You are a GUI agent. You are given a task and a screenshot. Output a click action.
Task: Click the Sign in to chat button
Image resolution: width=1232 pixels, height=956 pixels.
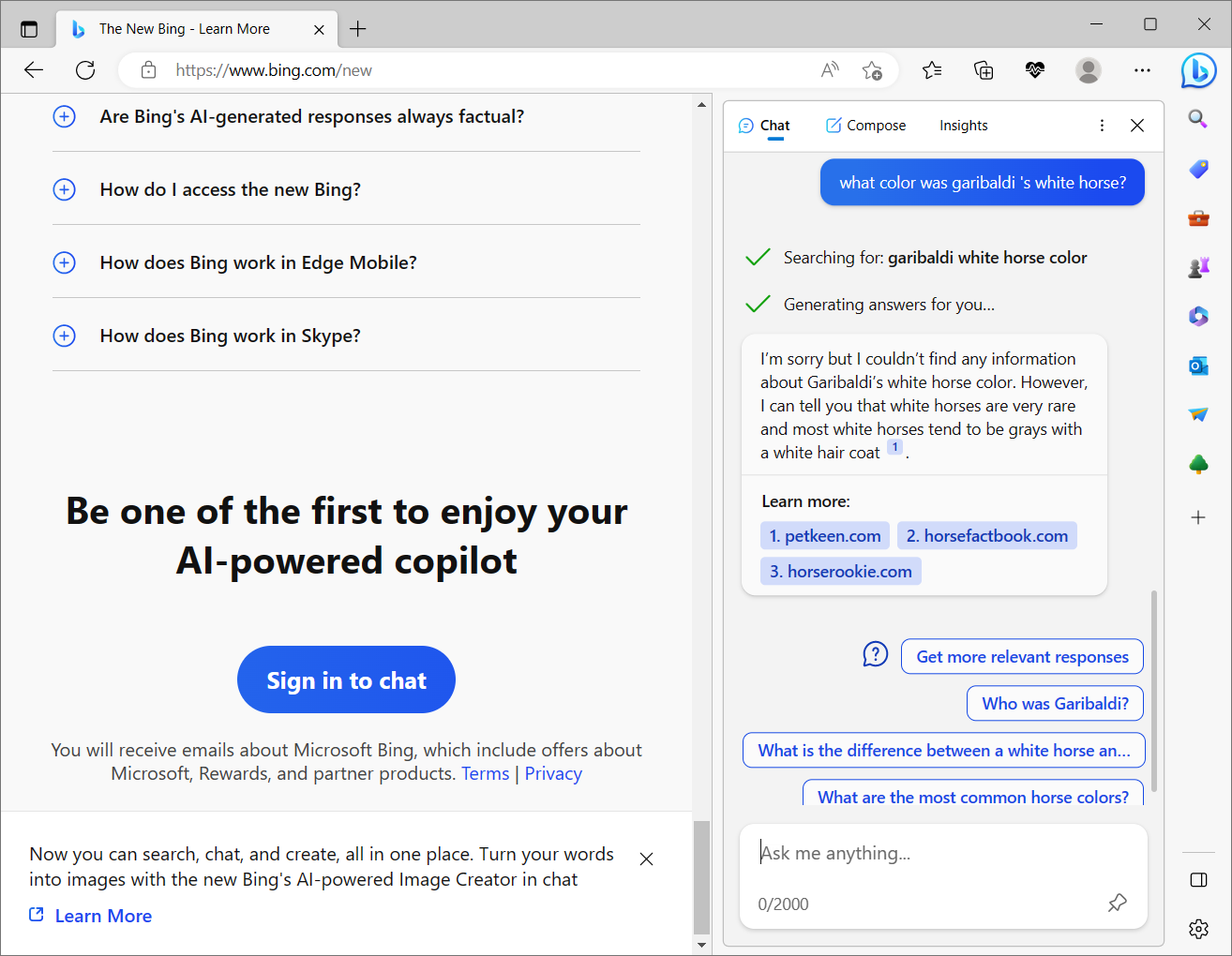pos(346,680)
